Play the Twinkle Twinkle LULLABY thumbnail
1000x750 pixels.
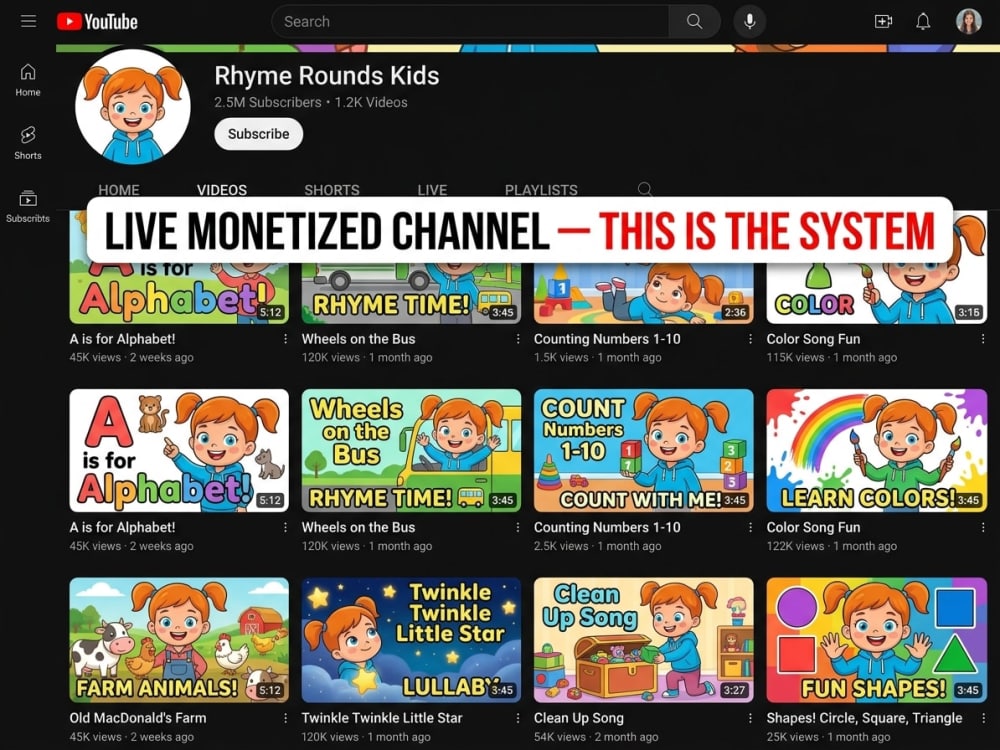(x=411, y=640)
